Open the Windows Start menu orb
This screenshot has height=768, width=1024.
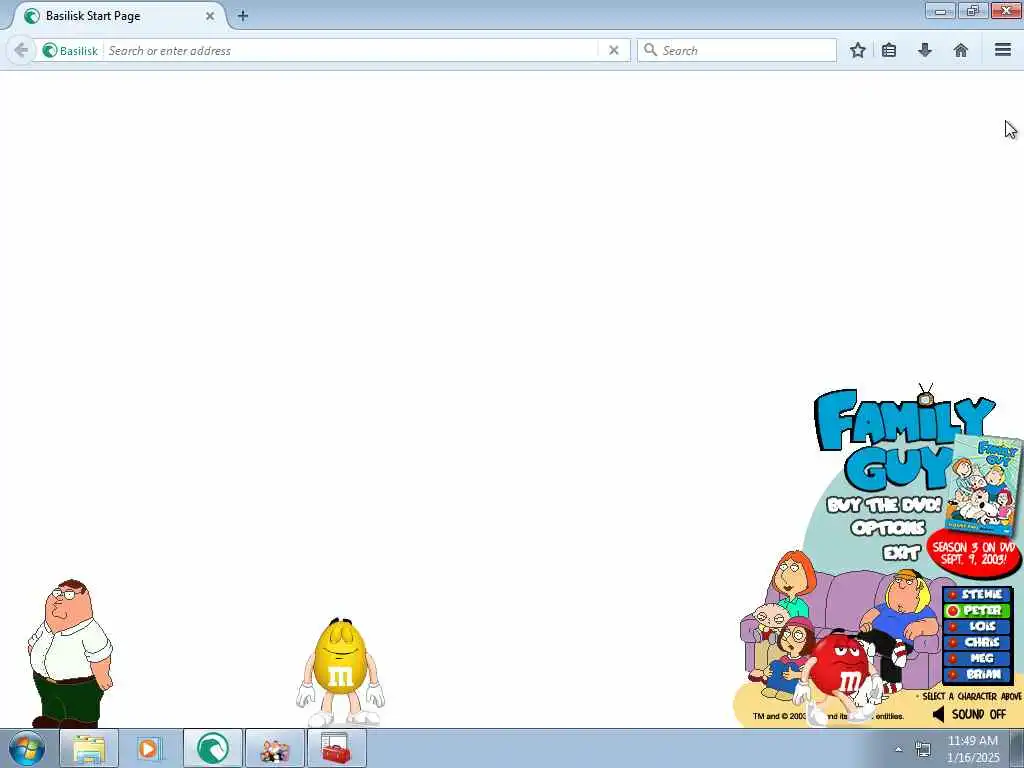tap(27, 748)
